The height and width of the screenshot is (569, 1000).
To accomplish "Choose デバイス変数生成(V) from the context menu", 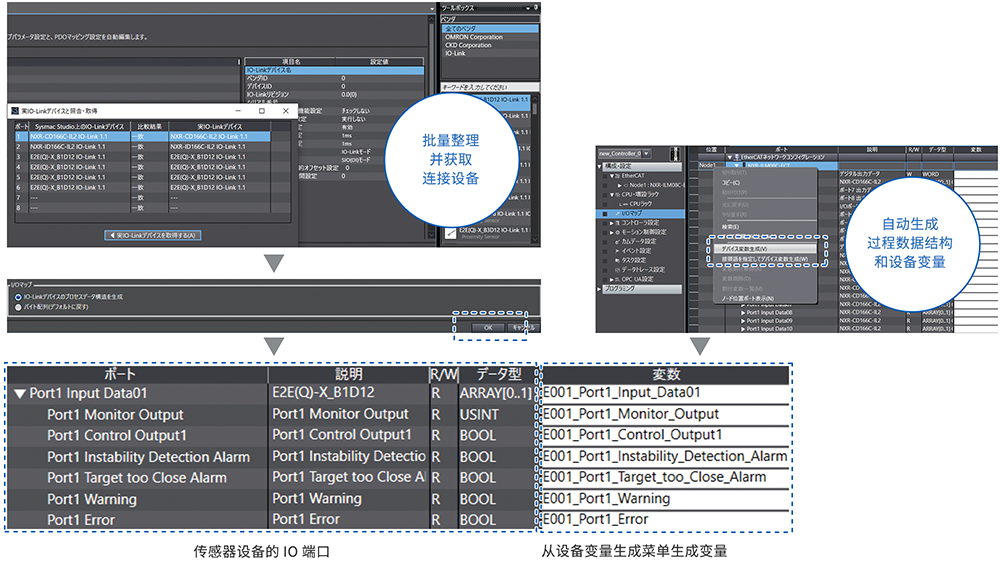I will pyautogui.click(x=745, y=248).
